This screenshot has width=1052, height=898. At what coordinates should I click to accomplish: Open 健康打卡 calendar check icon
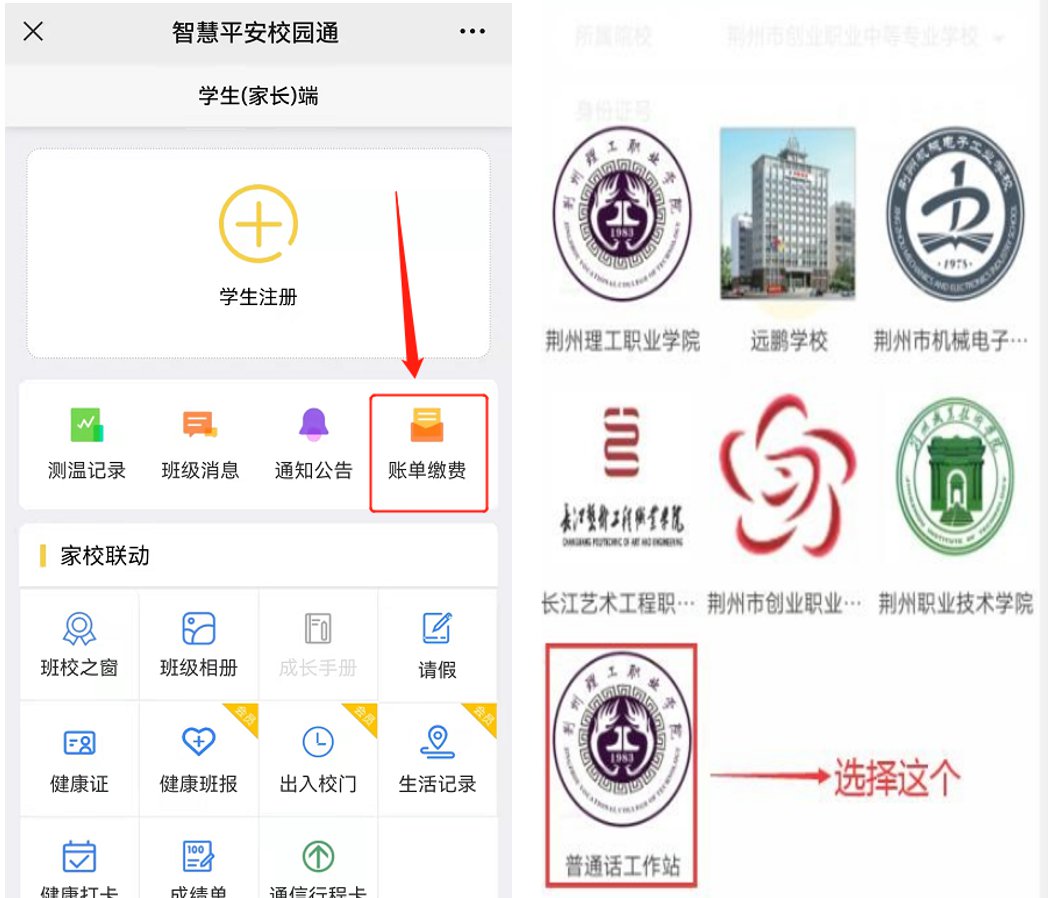tap(79, 856)
